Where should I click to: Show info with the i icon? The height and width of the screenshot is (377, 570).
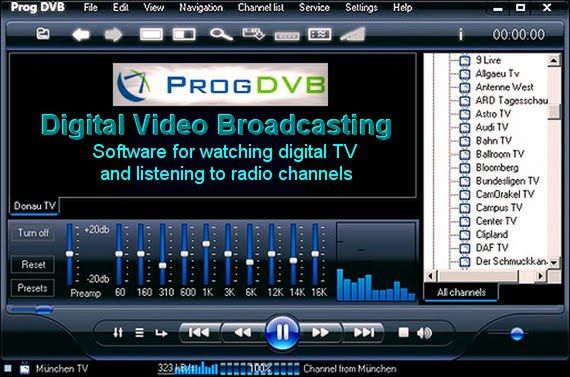(x=461, y=35)
